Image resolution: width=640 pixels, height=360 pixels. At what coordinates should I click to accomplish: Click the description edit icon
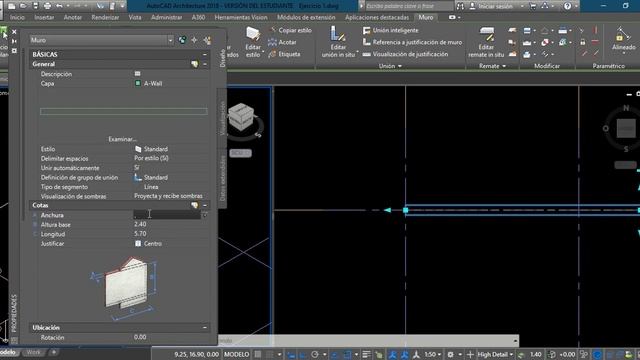pos(138,73)
